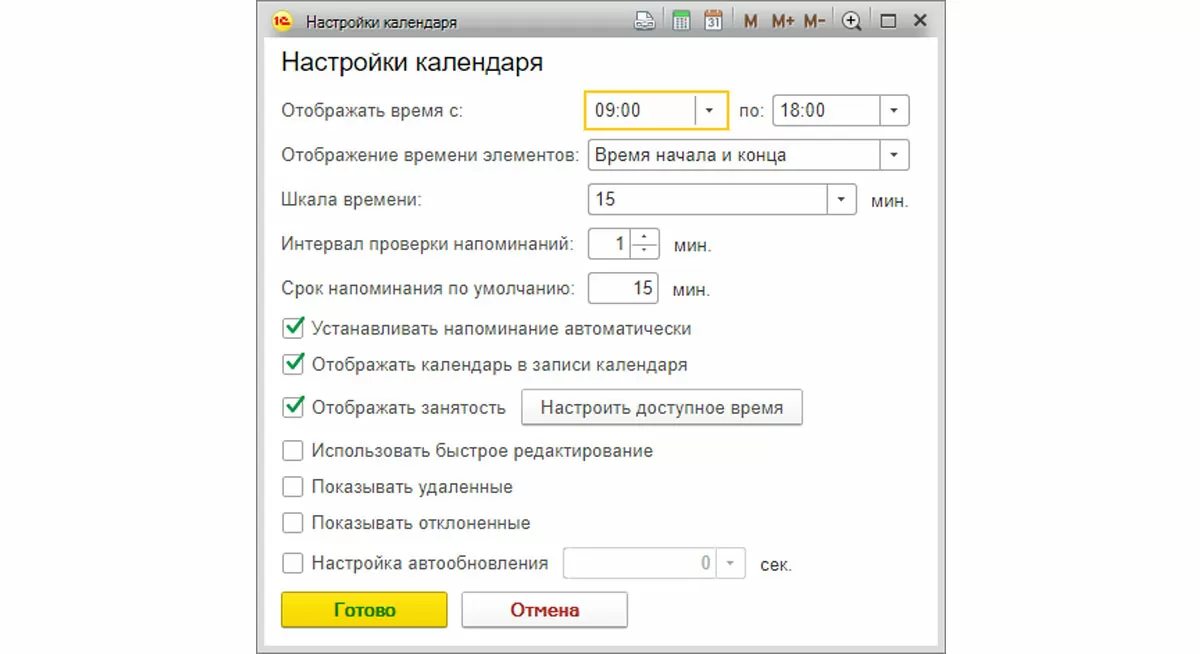Image resolution: width=1200 pixels, height=654 pixels.
Task: Enable 'Настройка автообновления' checkbox
Action: pos(293,563)
